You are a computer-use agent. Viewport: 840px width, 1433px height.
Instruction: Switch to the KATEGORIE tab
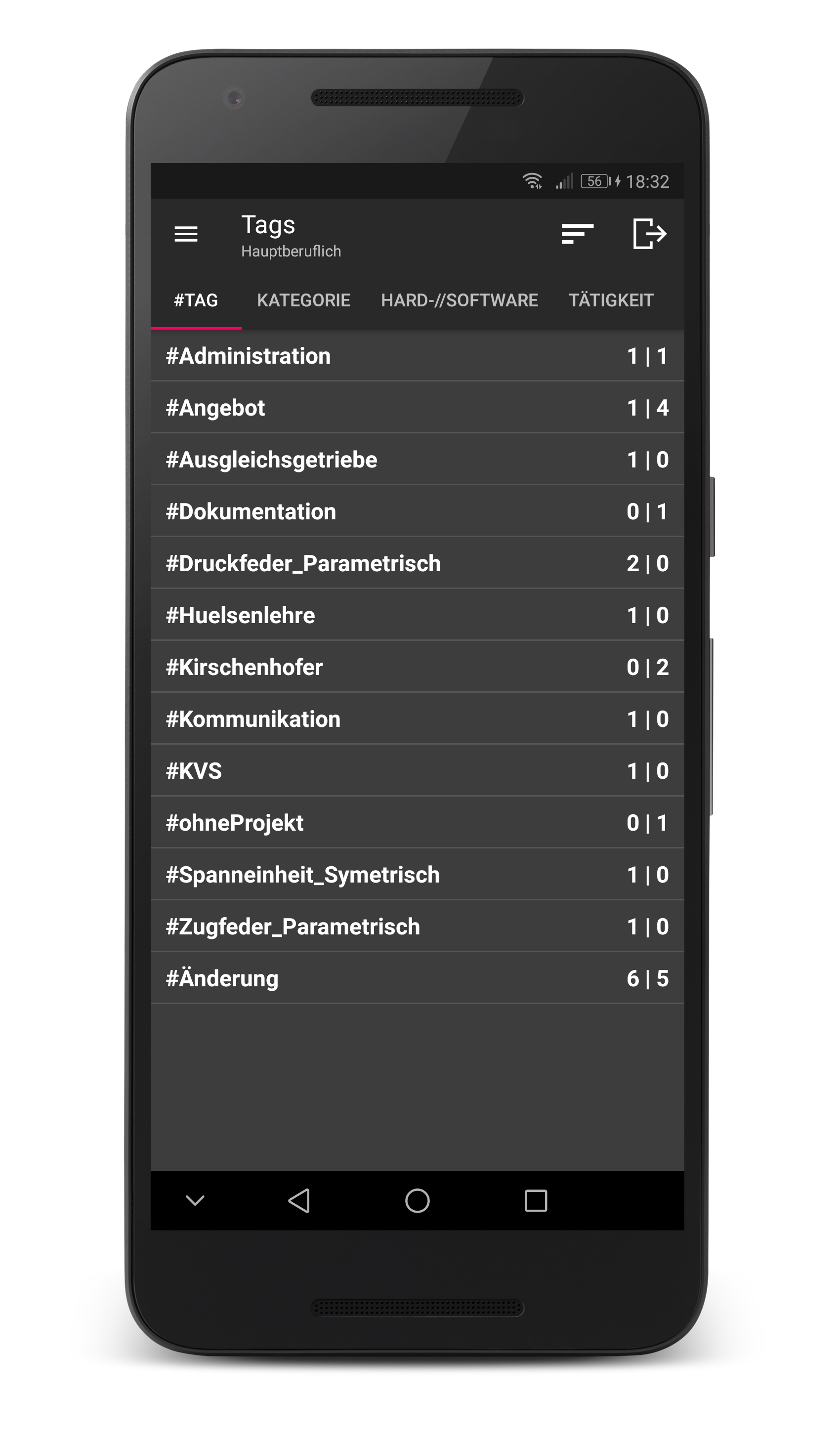coord(303,300)
